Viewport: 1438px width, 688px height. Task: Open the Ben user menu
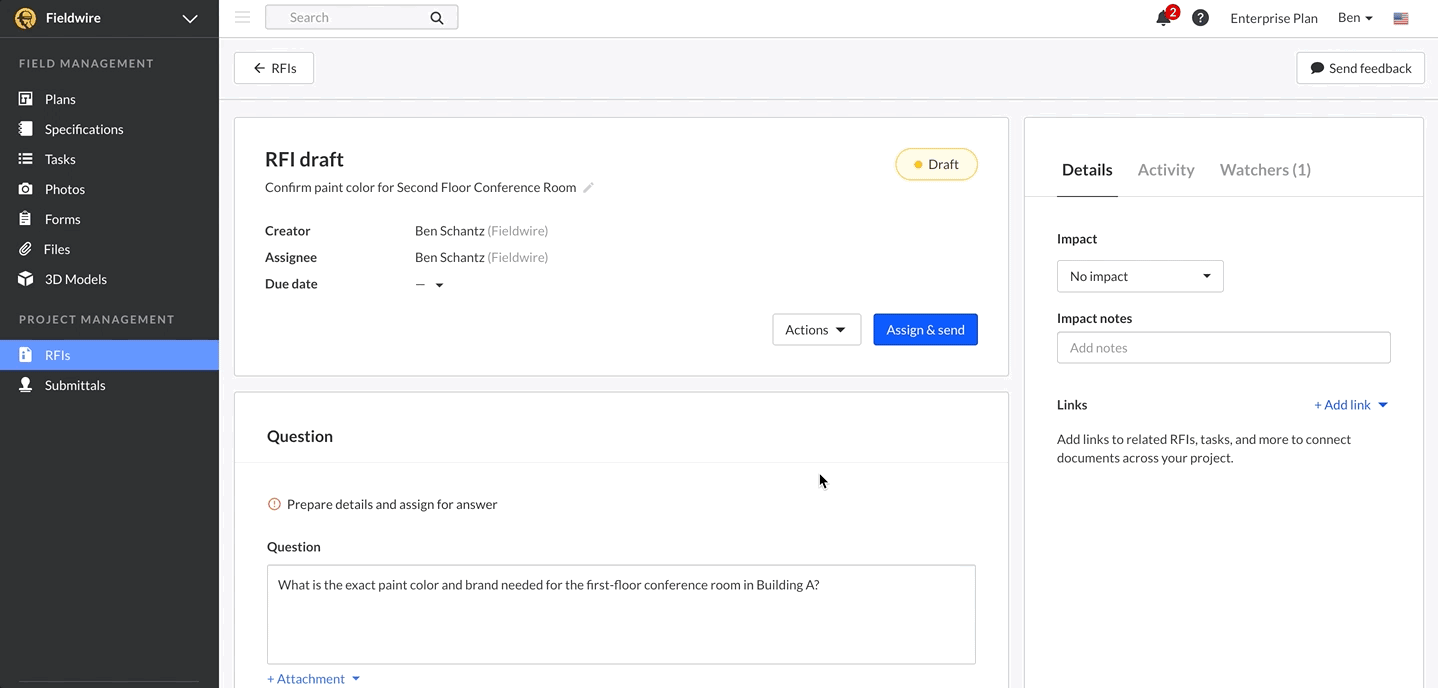pyautogui.click(x=1355, y=18)
